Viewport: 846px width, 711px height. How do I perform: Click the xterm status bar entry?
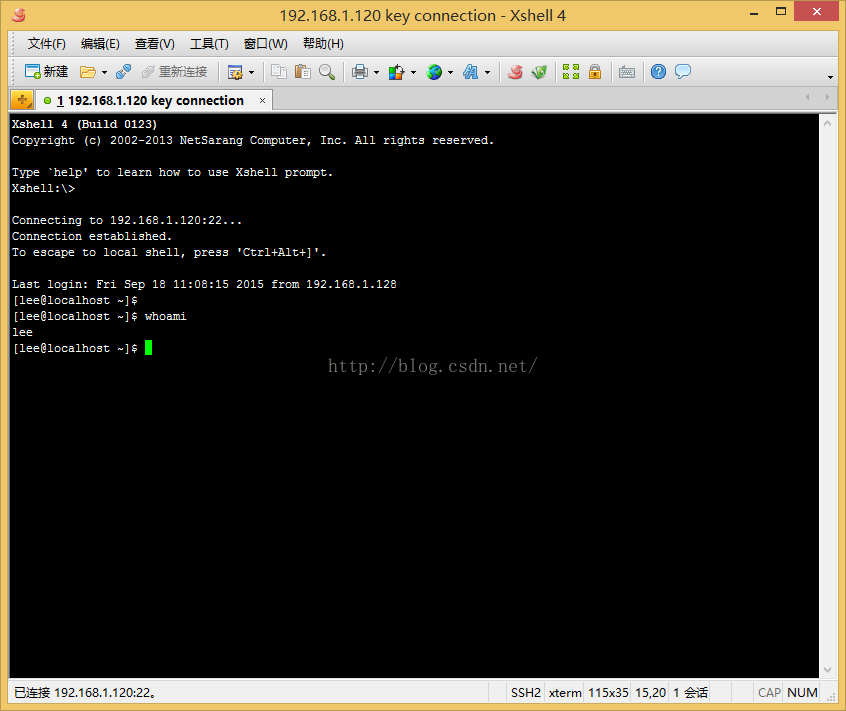click(x=565, y=693)
